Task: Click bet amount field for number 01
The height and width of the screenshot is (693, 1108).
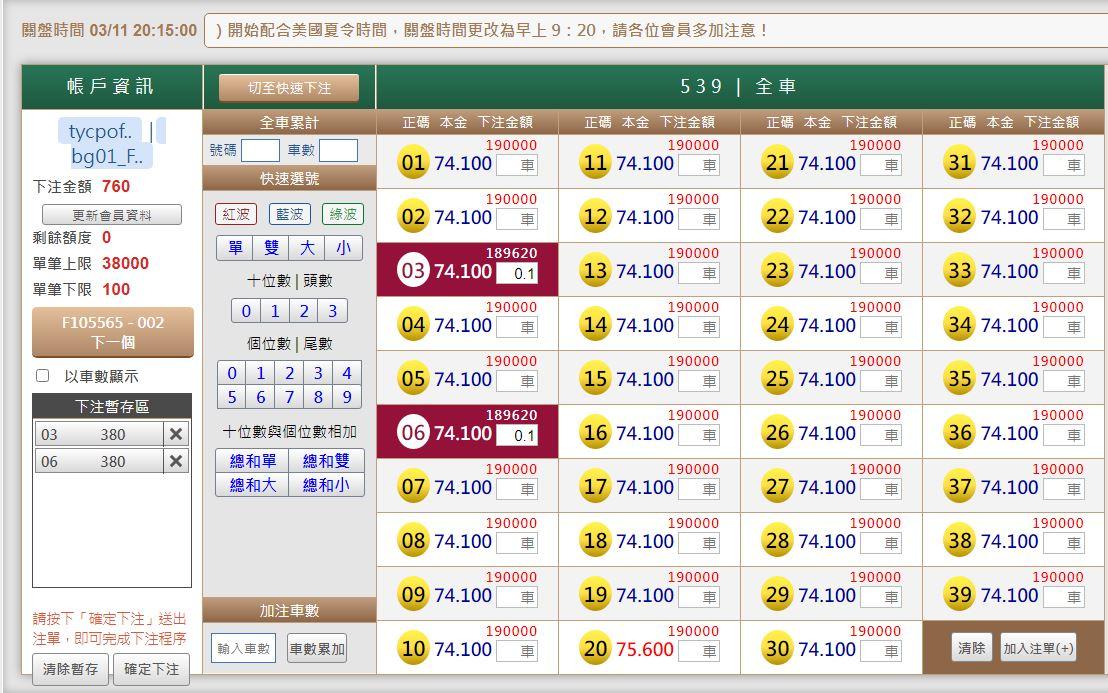Action: [517, 165]
